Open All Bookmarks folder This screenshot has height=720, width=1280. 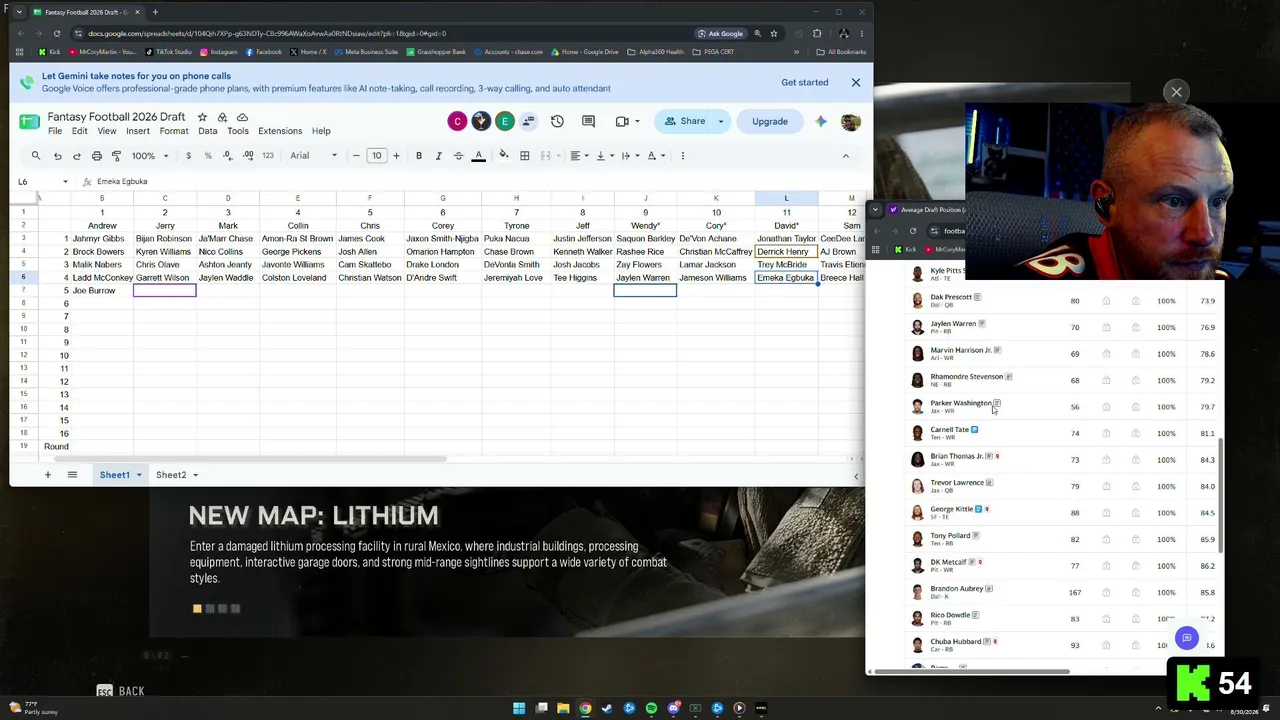840,52
